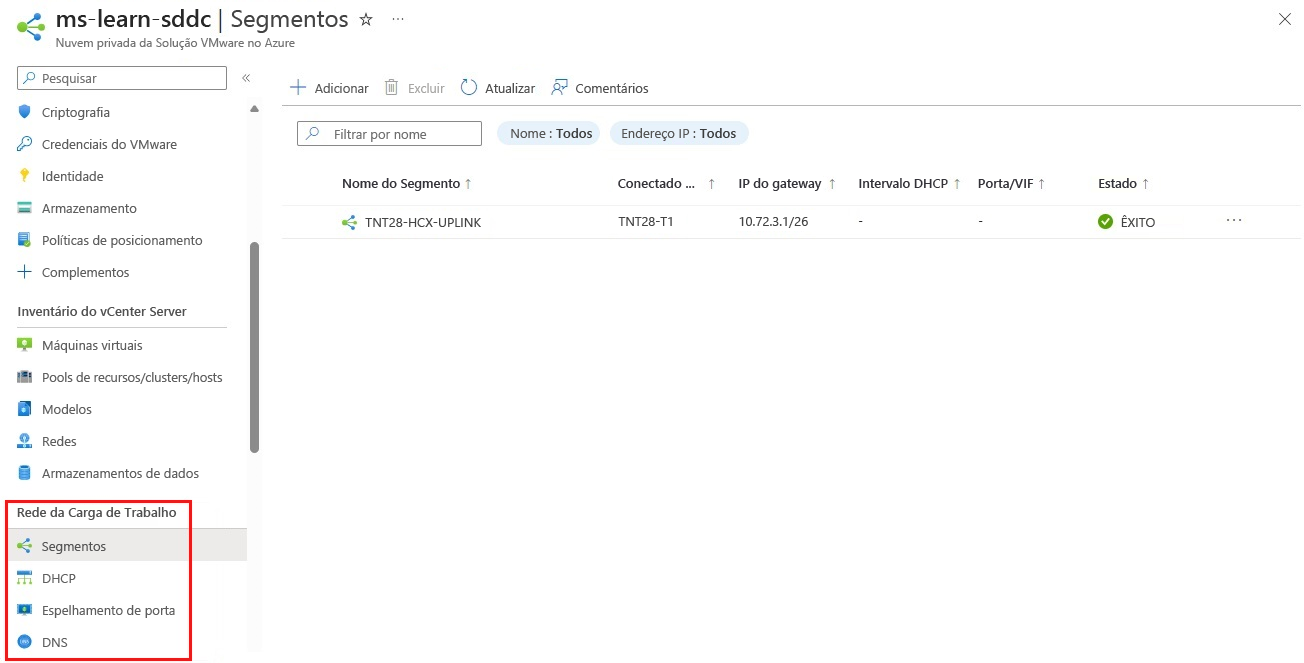Favorite this page with the star icon
This screenshot has height=663, width=1304.
coord(366,19)
